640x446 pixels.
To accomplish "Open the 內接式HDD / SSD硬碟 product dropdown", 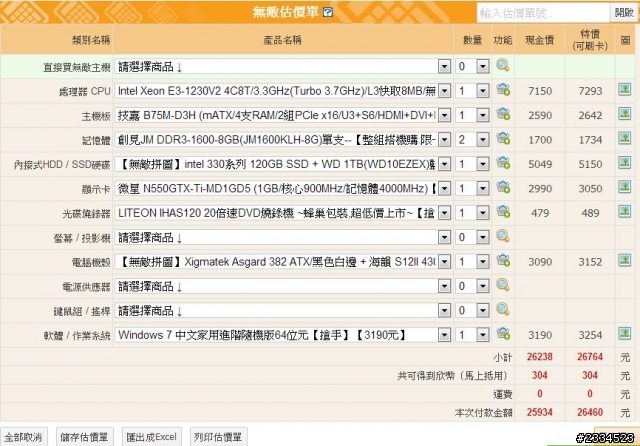I will (282, 164).
